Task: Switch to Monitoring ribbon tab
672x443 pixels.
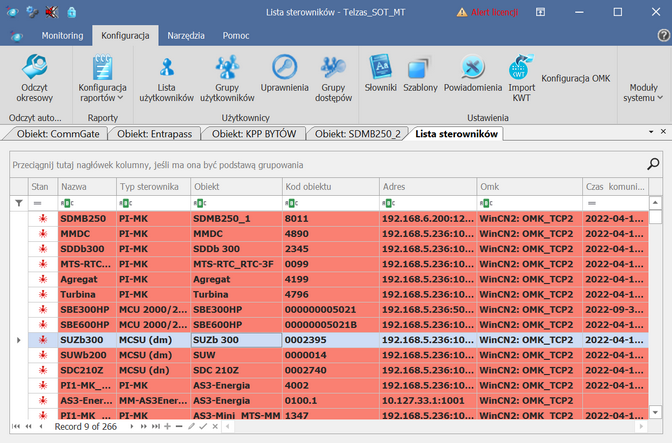Action: click(62, 36)
